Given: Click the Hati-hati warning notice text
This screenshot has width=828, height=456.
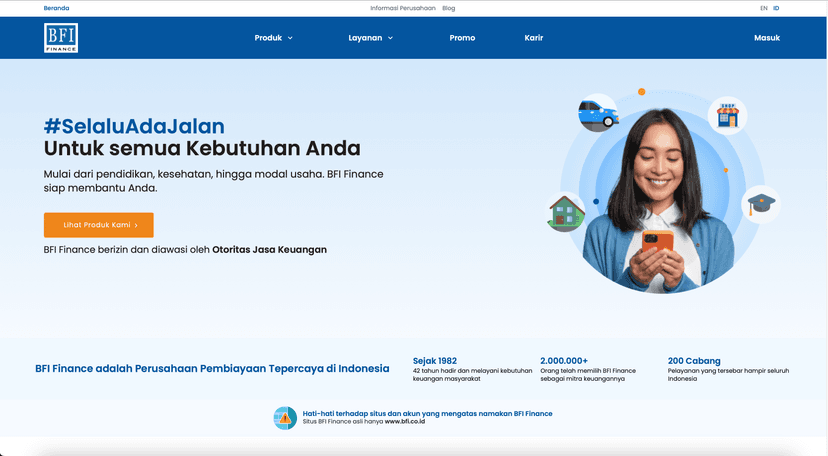Looking at the screenshot, I should tap(427, 414).
